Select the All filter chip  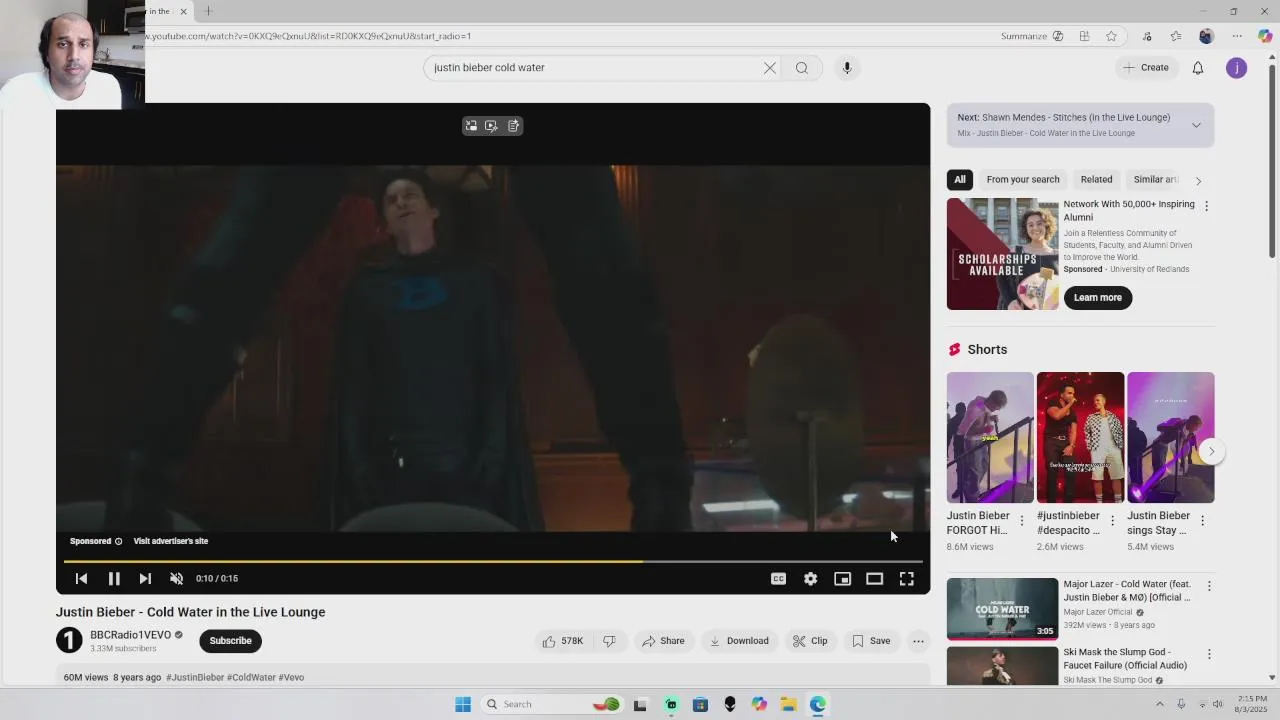click(x=960, y=180)
